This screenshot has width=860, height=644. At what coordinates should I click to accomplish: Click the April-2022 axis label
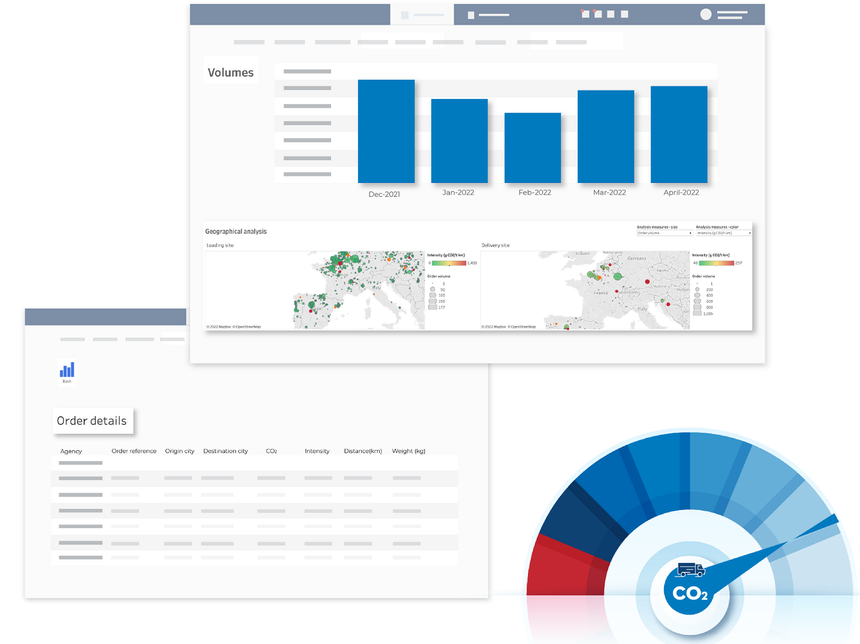point(681,193)
